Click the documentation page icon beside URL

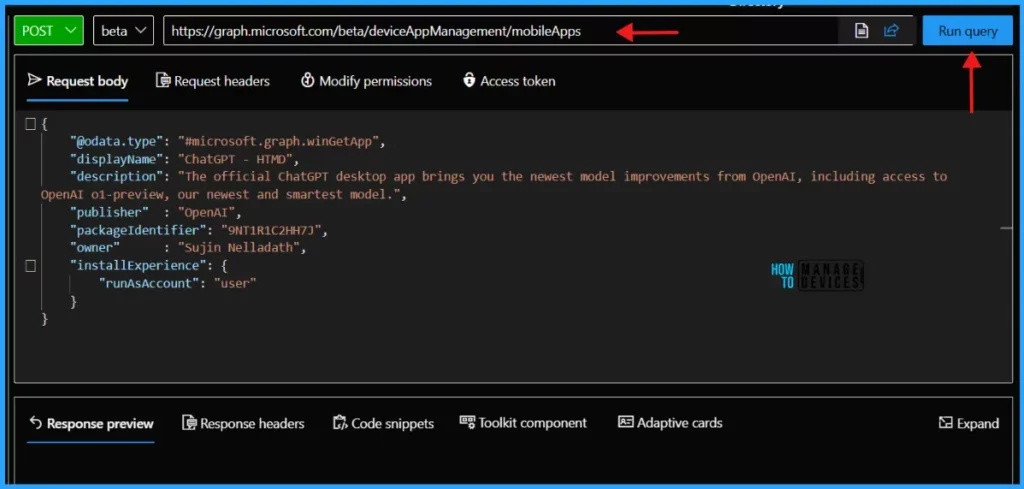pyautogui.click(x=861, y=31)
